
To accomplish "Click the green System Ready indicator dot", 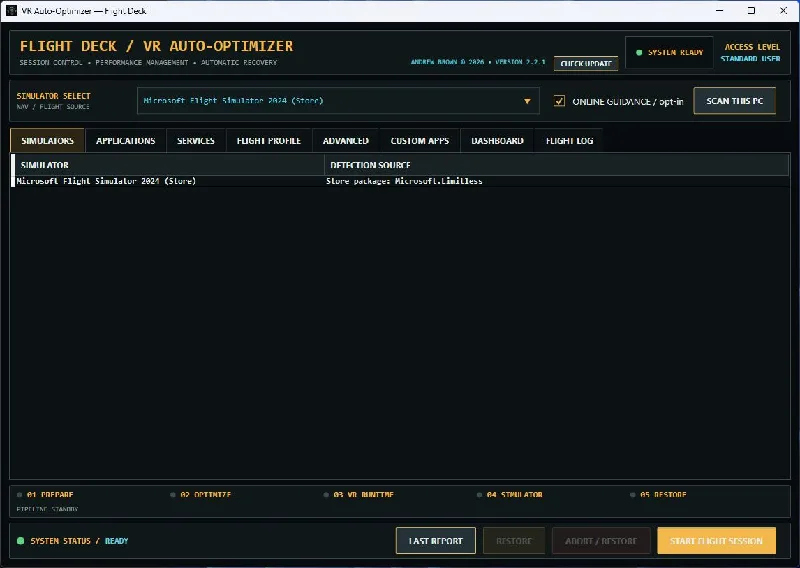I will coord(639,53).
